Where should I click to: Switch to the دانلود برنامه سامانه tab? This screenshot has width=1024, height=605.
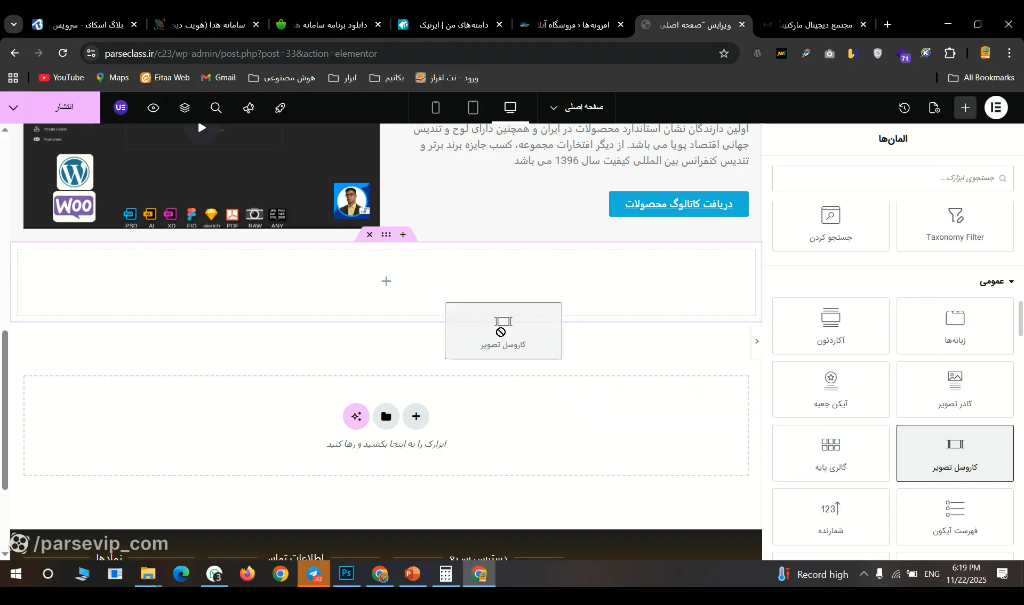click(x=328, y=25)
